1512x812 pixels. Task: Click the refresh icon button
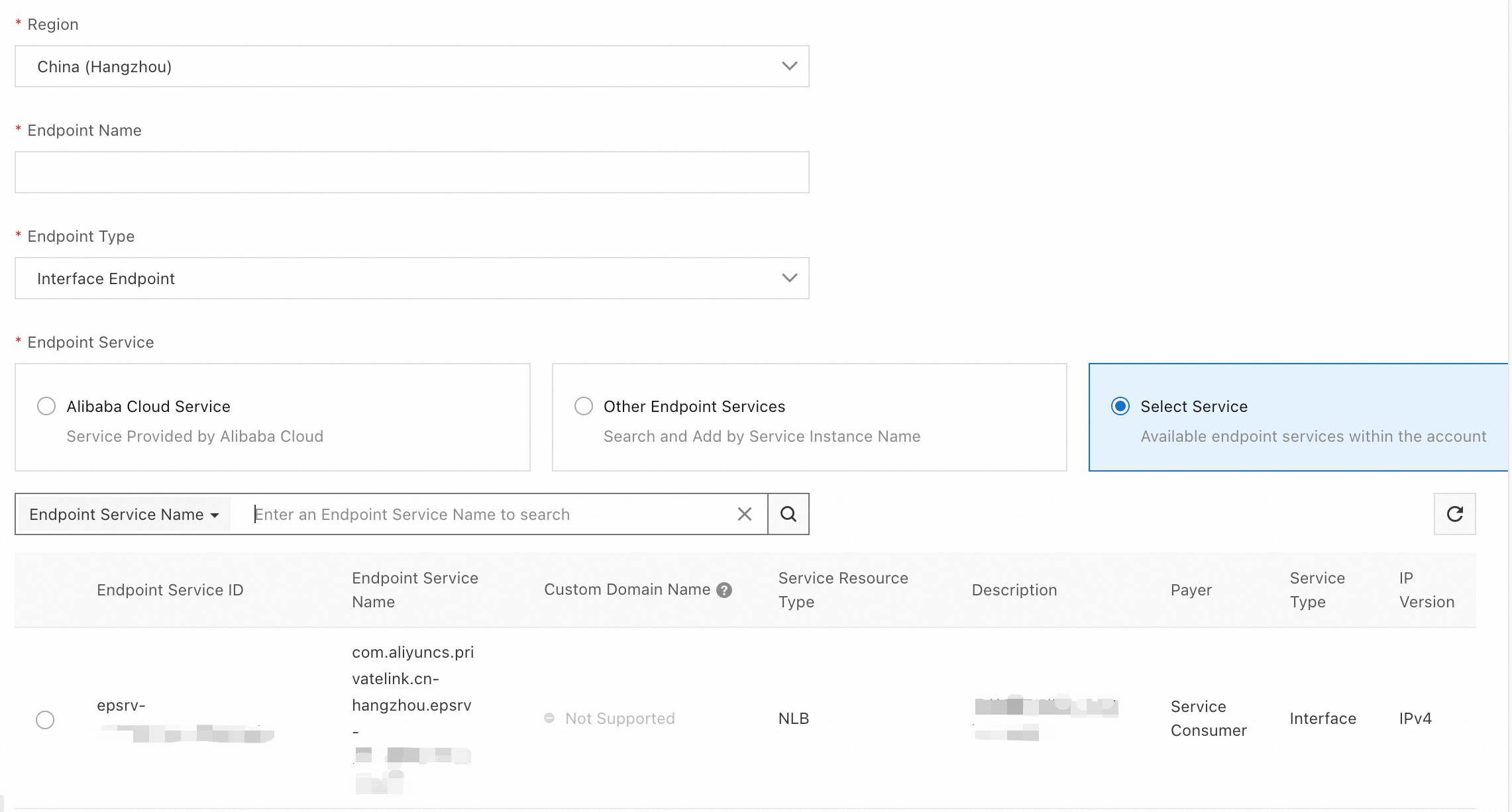[x=1454, y=514]
